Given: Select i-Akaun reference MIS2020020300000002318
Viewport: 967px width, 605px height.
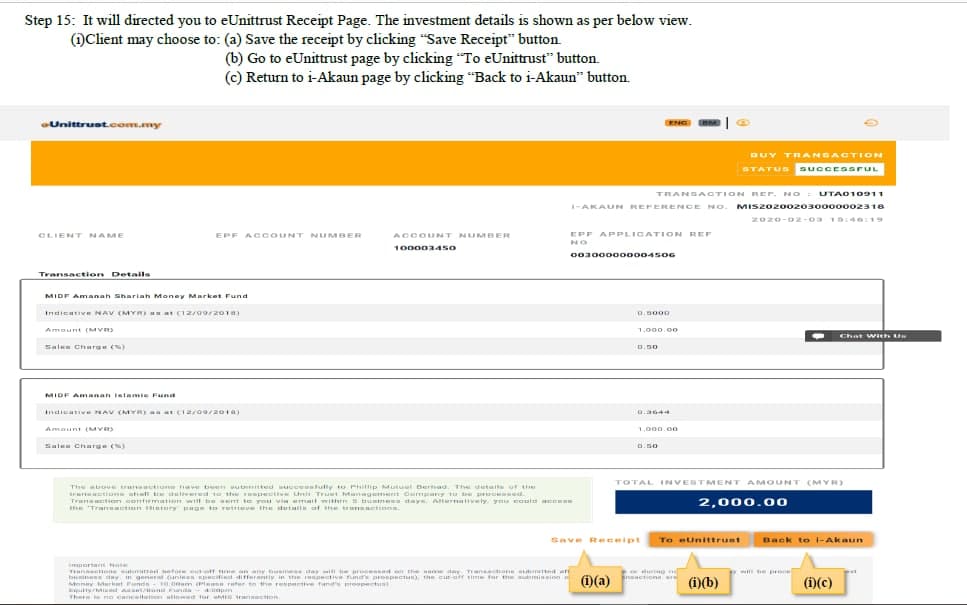Looking at the screenshot, I should click(810, 207).
